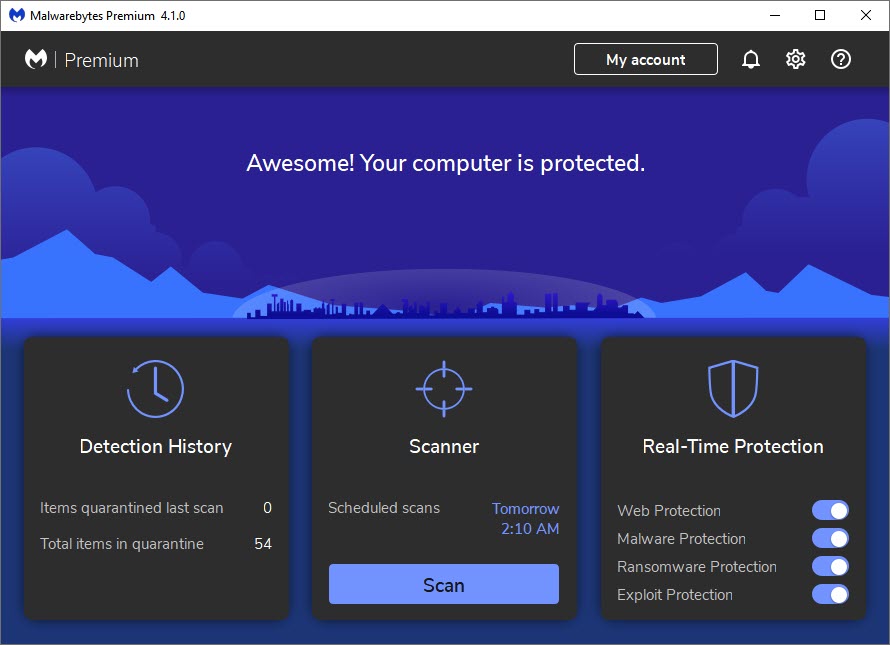Click the Malwarebytes logo in the header

coord(36,59)
